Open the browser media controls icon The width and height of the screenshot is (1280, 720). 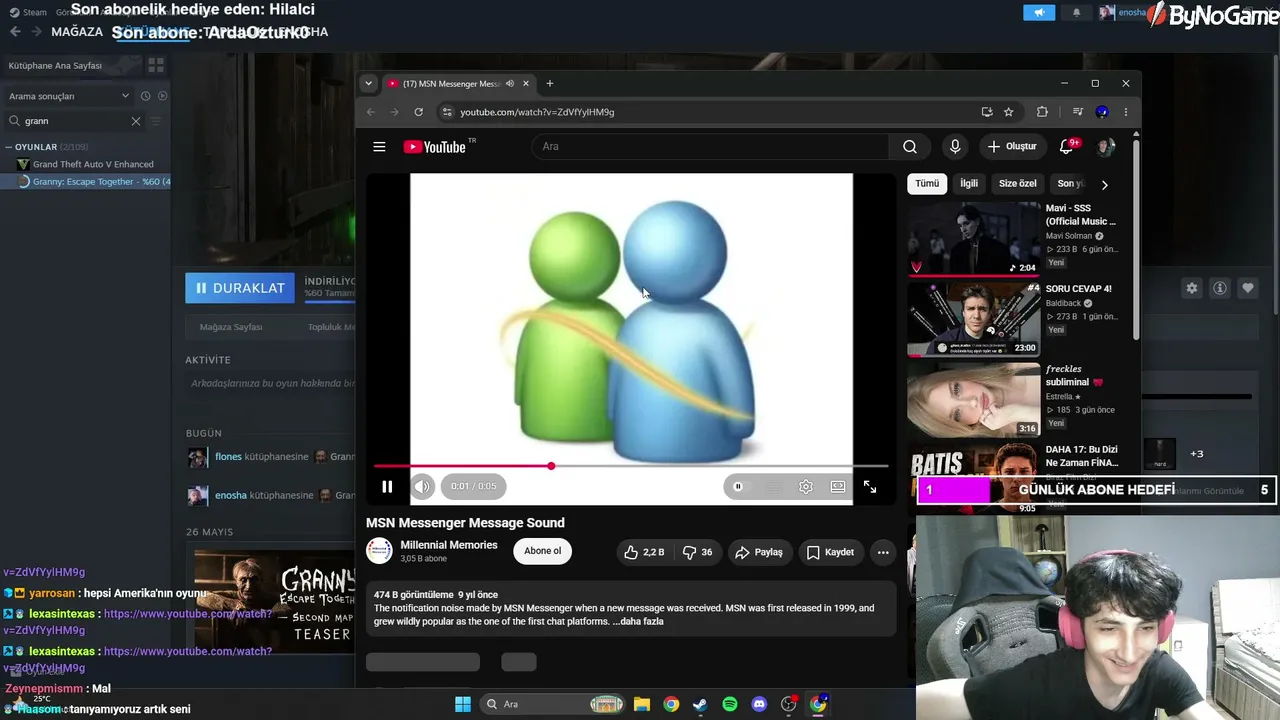[1077, 112]
